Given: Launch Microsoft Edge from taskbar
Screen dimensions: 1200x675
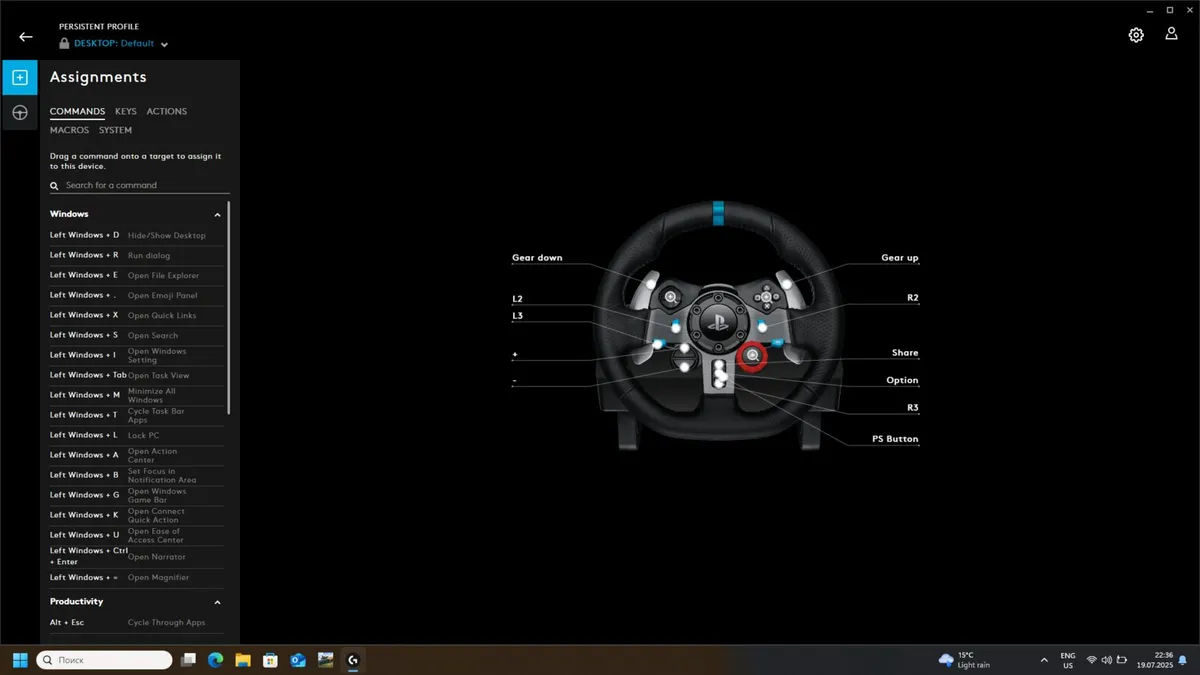Looking at the screenshot, I should coord(215,660).
